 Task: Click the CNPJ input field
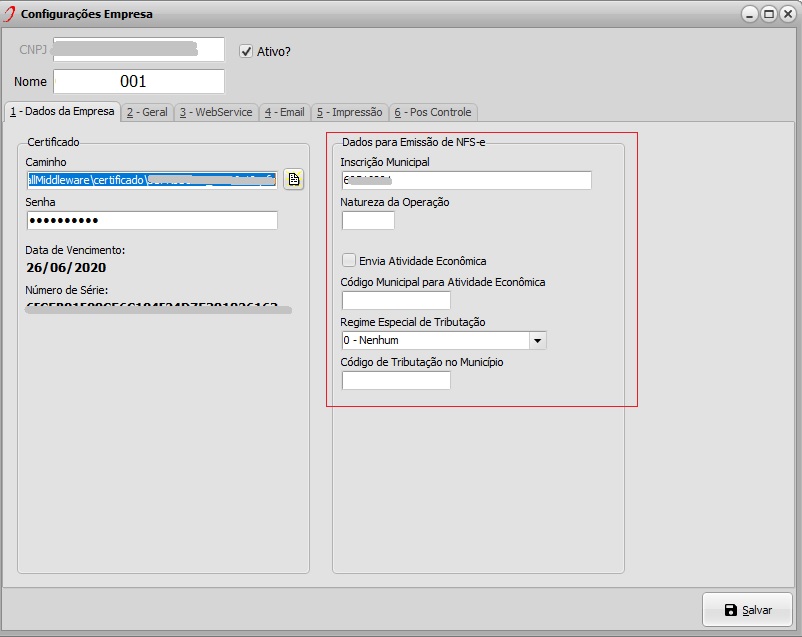tap(139, 49)
